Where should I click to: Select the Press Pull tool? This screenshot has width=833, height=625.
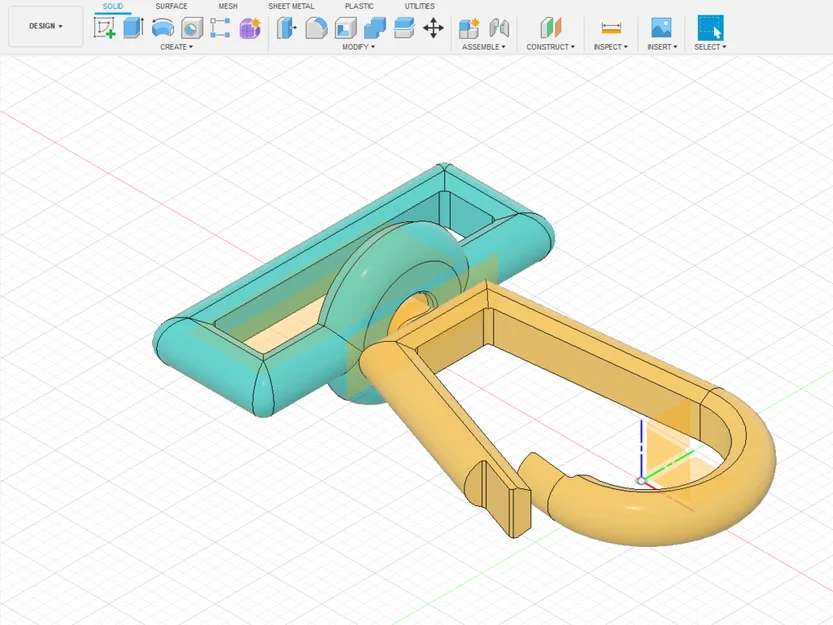pyautogui.click(x=287, y=28)
